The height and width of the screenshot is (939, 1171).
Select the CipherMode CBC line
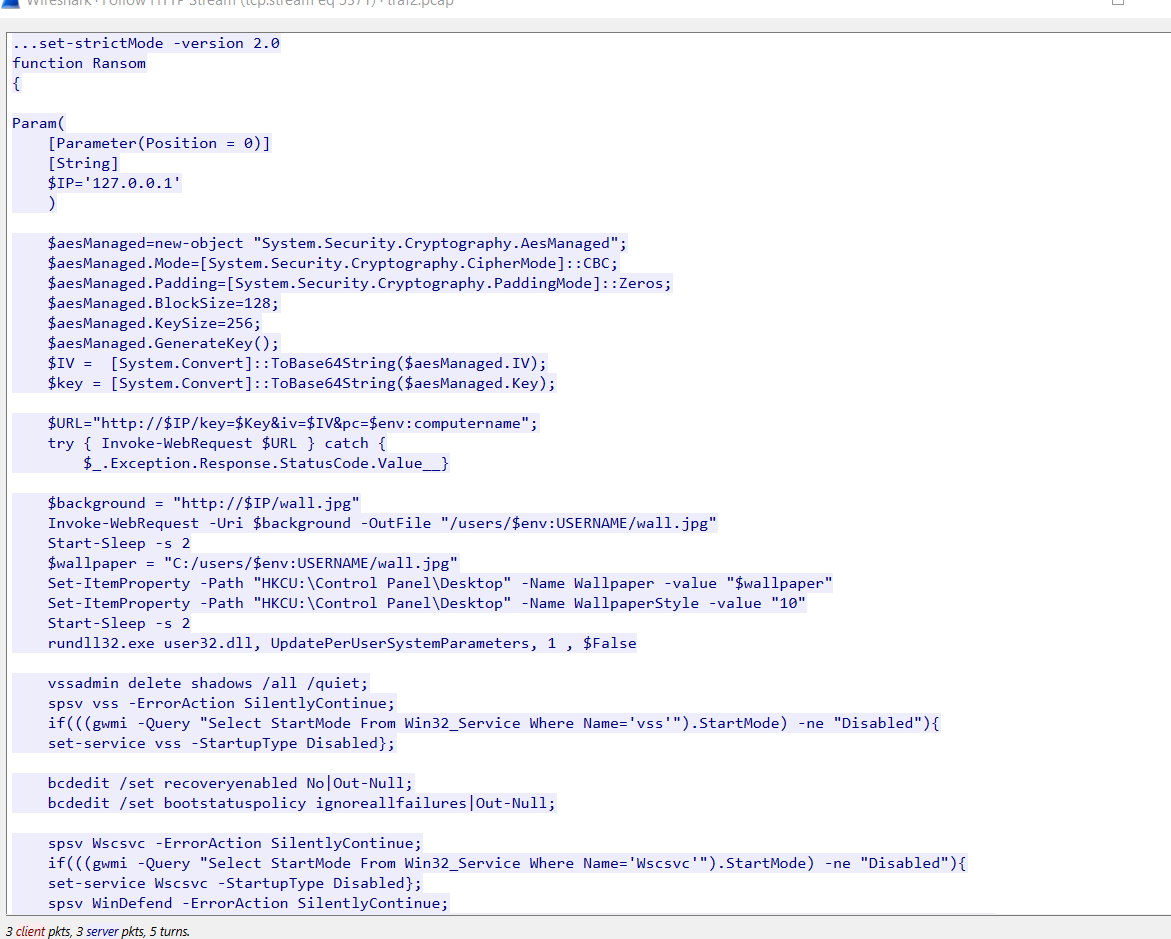point(333,263)
